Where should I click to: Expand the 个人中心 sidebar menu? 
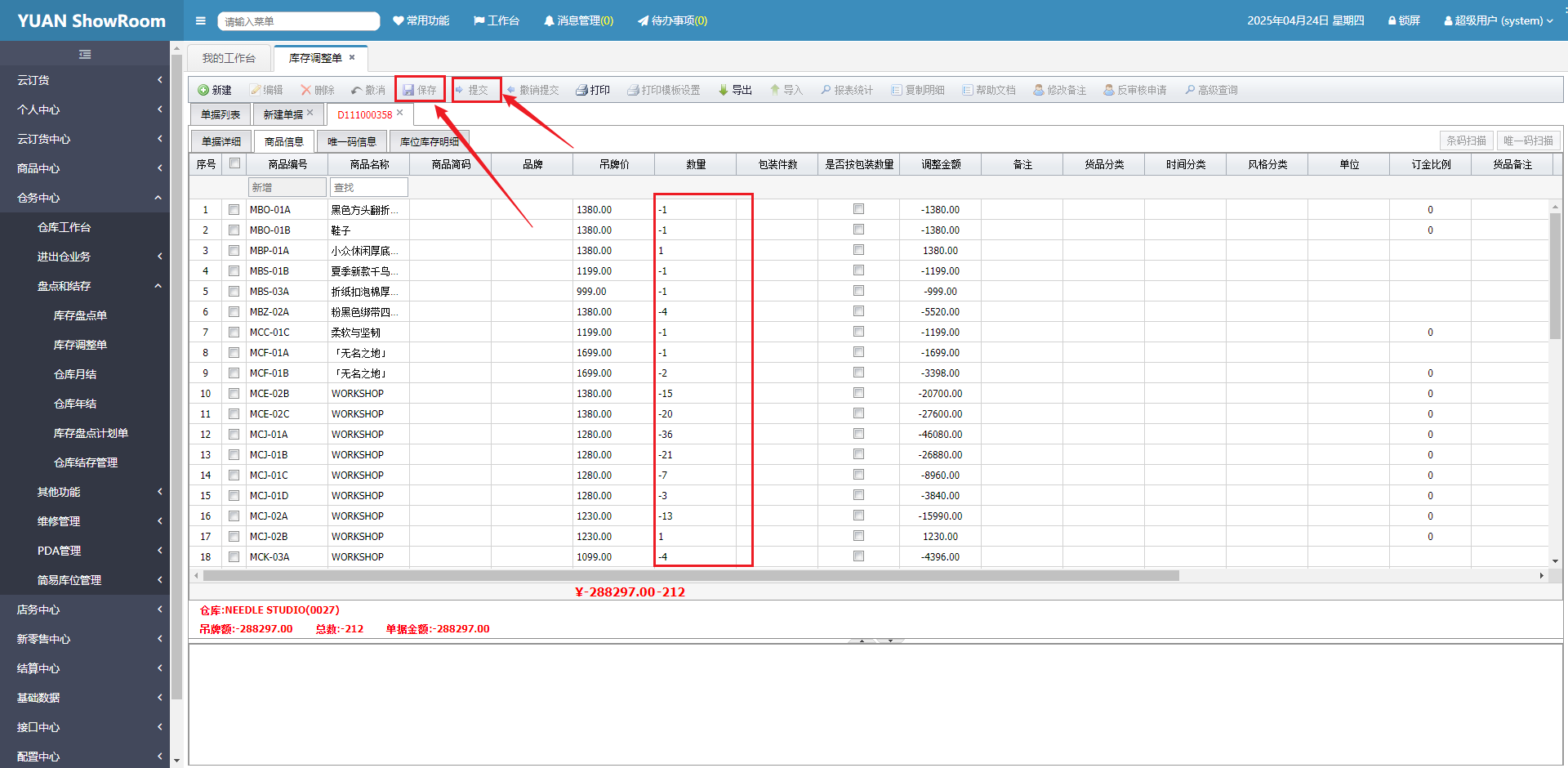(85, 109)
